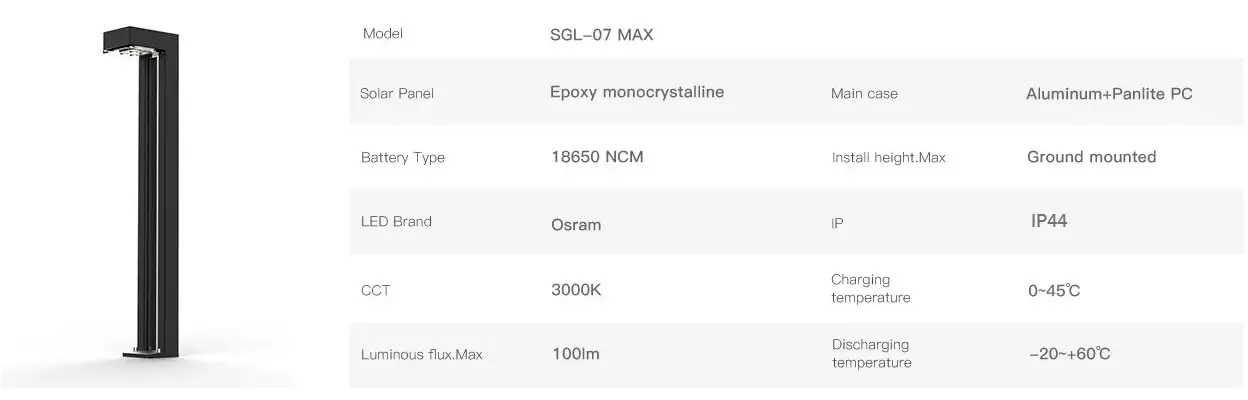Select the Charging temperature label
This screenshot has width=1248, height=400.
click(870, 288)
